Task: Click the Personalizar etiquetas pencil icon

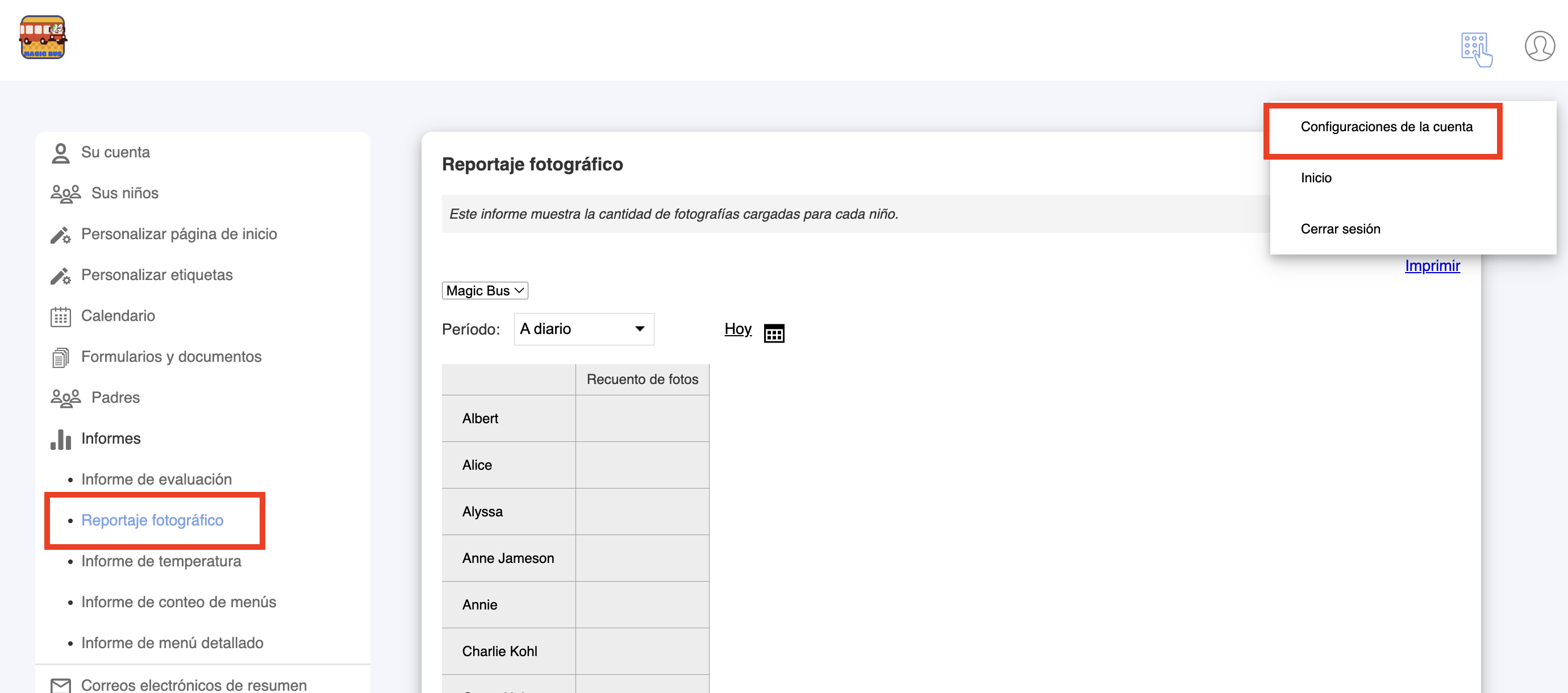Action: coord(60,275)
